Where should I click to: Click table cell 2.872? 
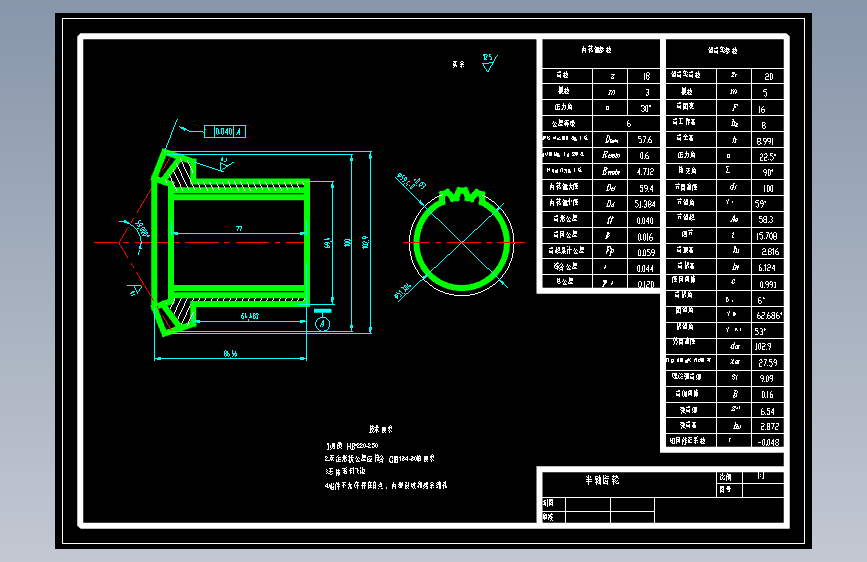(x=769, y=426)
